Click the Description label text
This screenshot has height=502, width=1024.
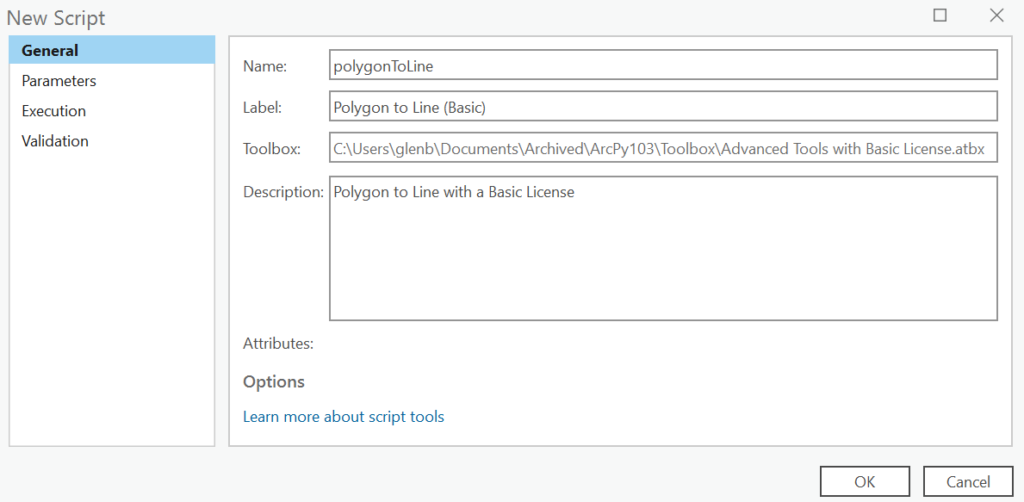click(283, 193)
